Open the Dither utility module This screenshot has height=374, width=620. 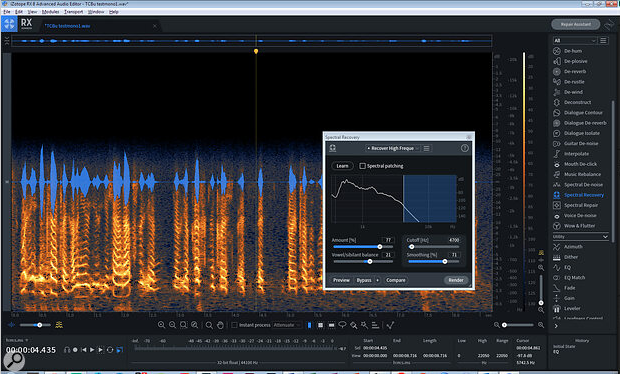pyautogui.click(x=571, y=257)
